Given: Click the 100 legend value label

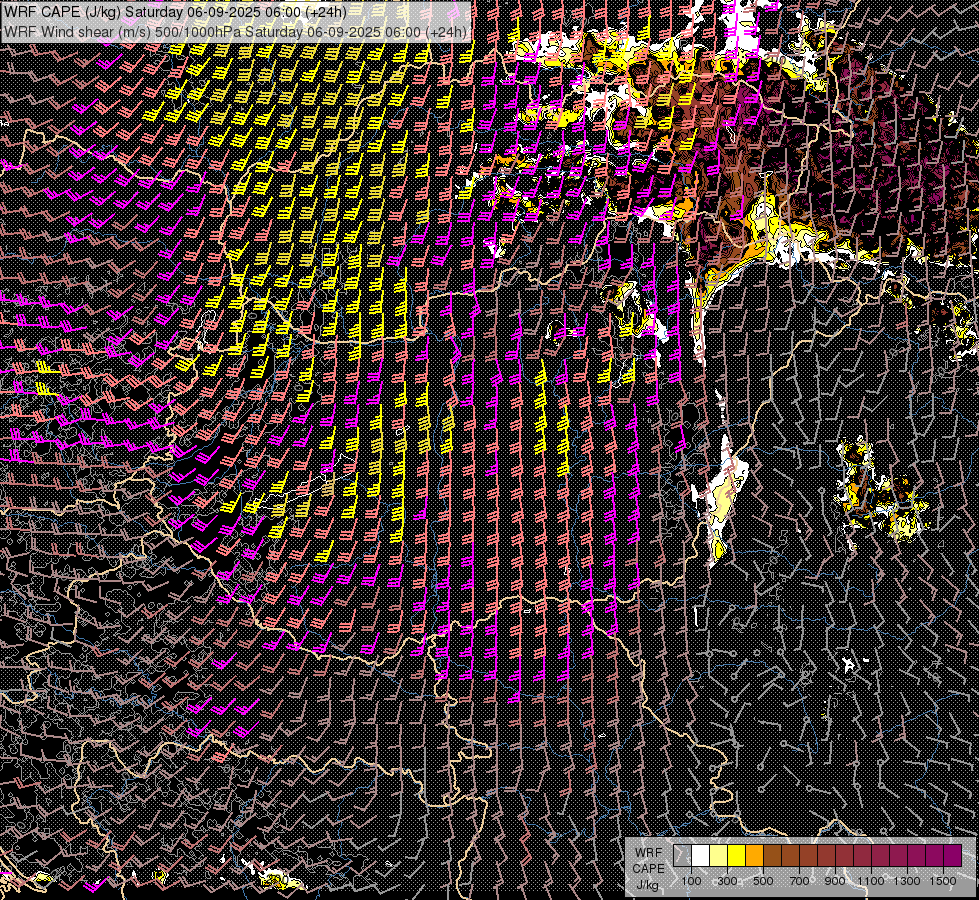Looking at the screenshot, I should (691, 881).
